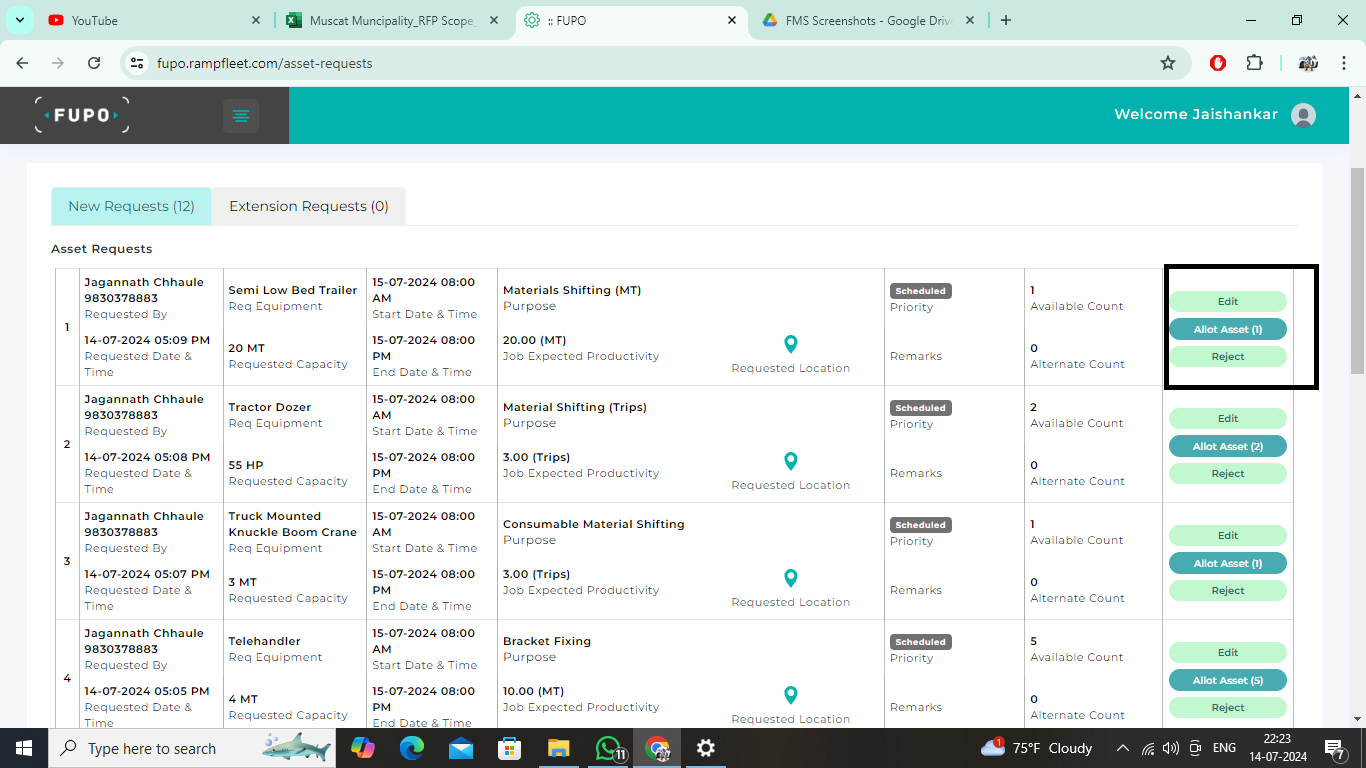Viewport: 1366px width, 768px height.
Task: Bookmark this page with the star icon
Action: click(x=1167, y=63)
